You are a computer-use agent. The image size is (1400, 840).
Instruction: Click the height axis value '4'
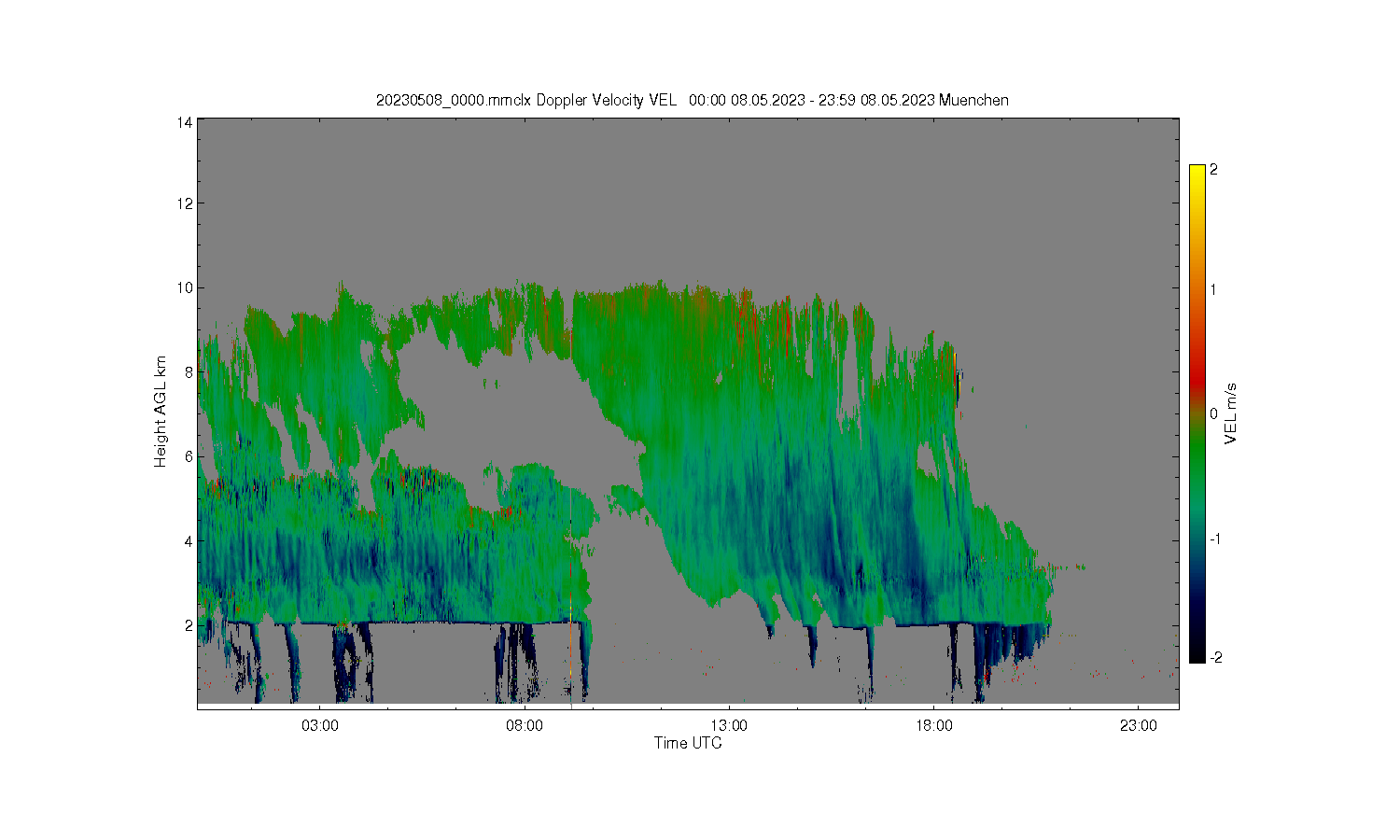coord(189,540)
